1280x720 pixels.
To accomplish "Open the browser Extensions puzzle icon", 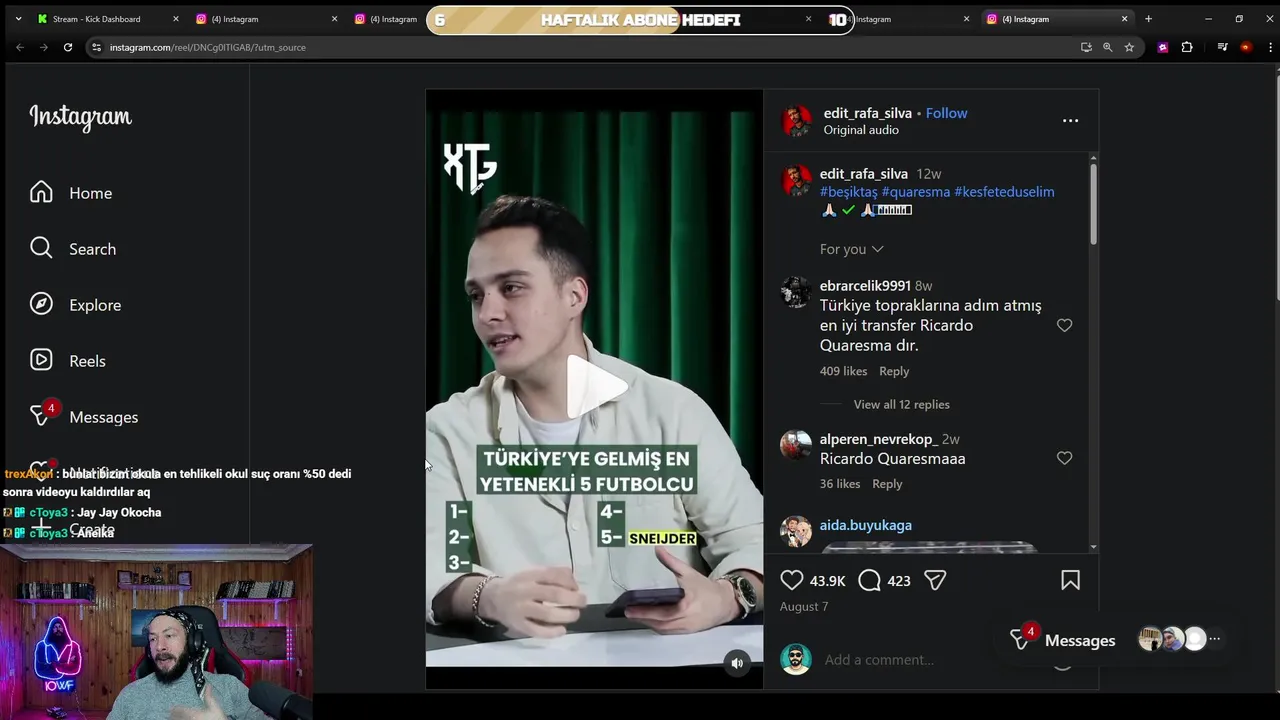I will (x=1187, y=47).
